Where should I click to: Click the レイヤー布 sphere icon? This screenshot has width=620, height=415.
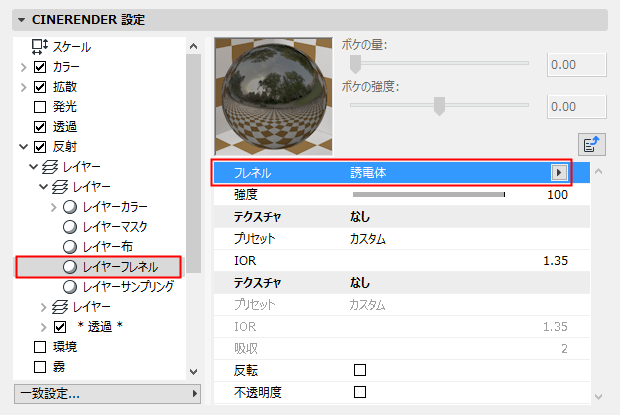(70, 247)
